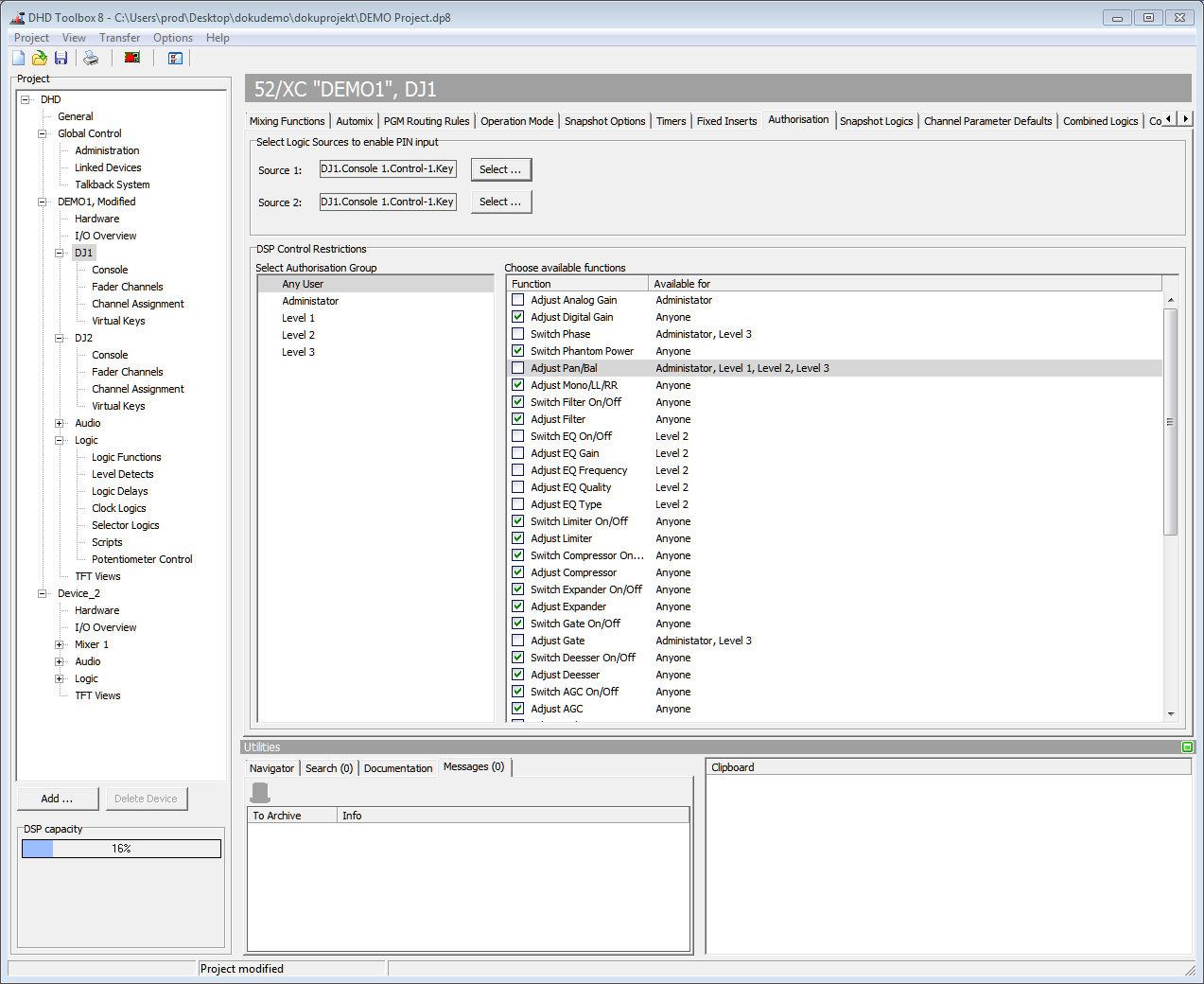Click the device transfer toolbar icon
The width and height of the screenshot is (1204, 984).
pos(131,58)
